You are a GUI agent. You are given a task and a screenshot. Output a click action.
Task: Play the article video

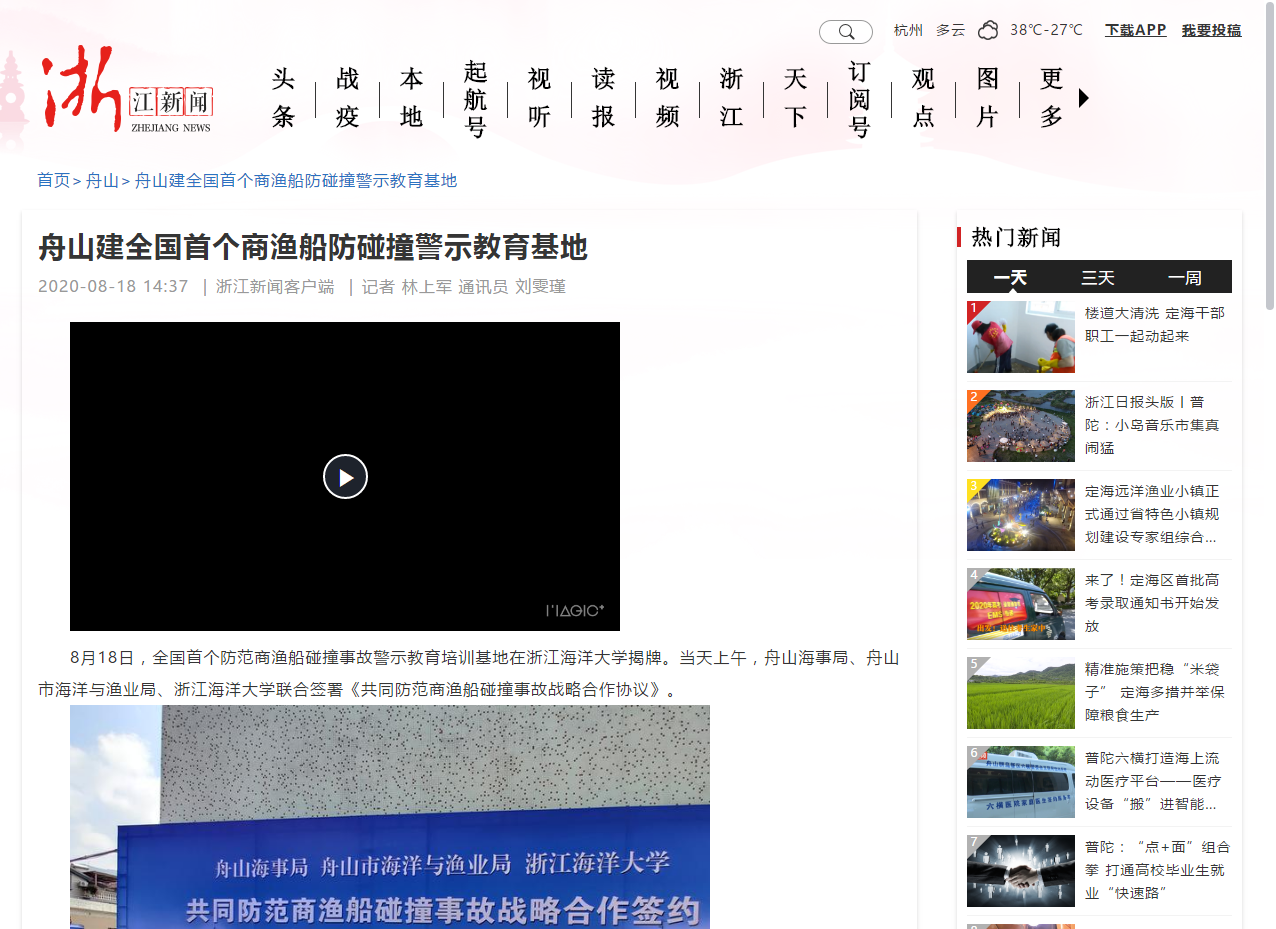tap(345, 476)
